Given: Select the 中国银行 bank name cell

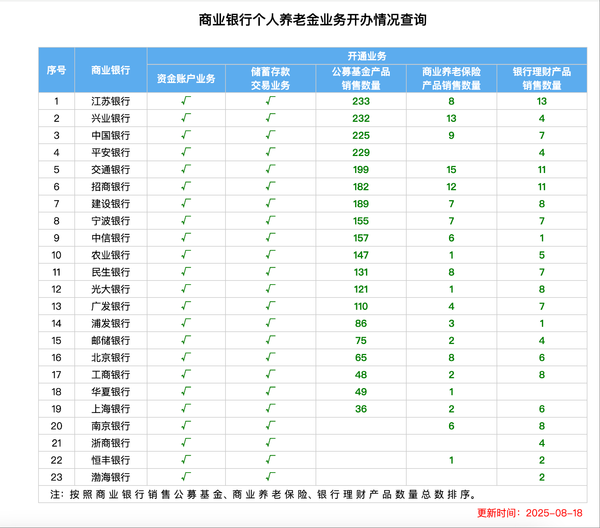Looking at the screenshot, I should pos(111,135).
